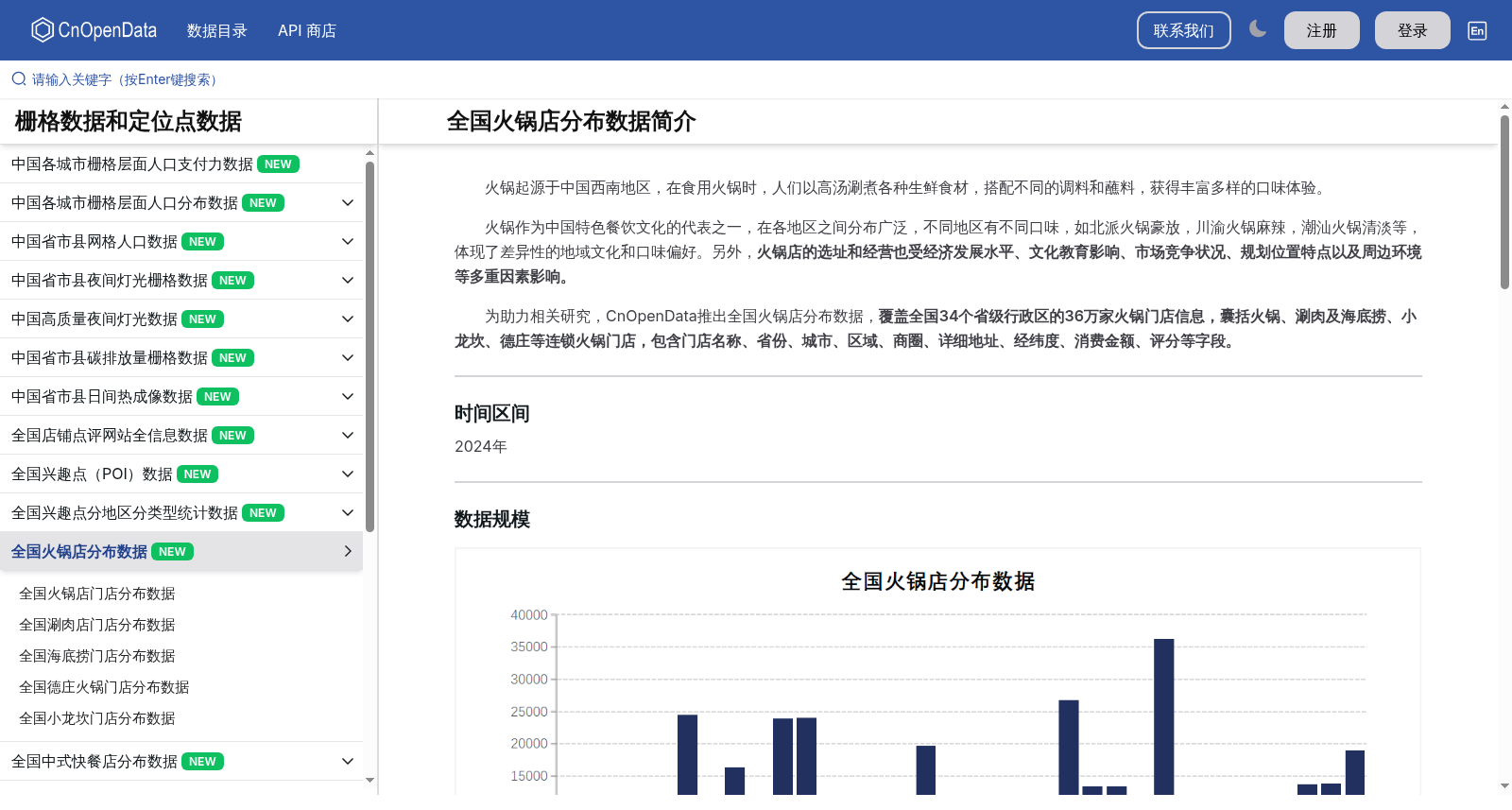
Task: Click page title 全国火锅店分布数据简介
Action: [572, 121]
